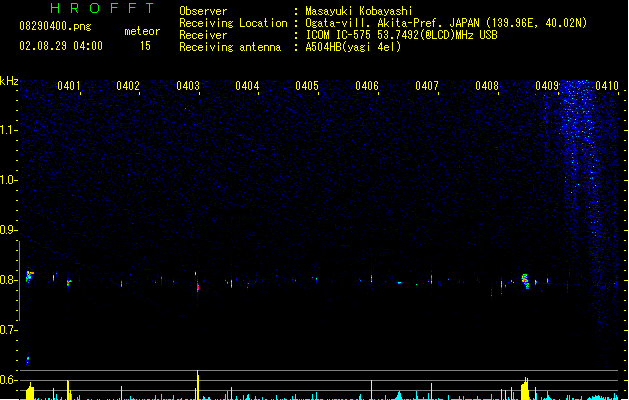Image resolution: width=629 pixels, height=400 pixels.
Task: Click the HROFFT title text
Action: click(102, 8)
